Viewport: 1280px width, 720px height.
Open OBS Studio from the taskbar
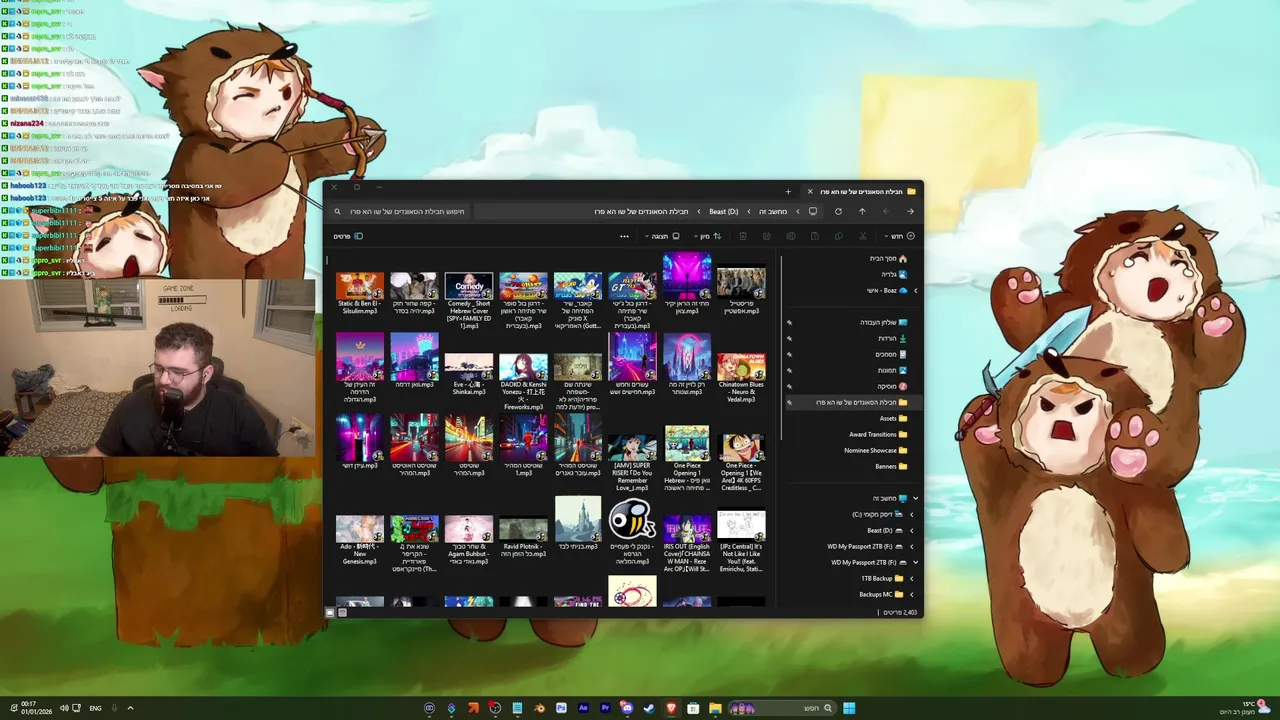point(495,708)
